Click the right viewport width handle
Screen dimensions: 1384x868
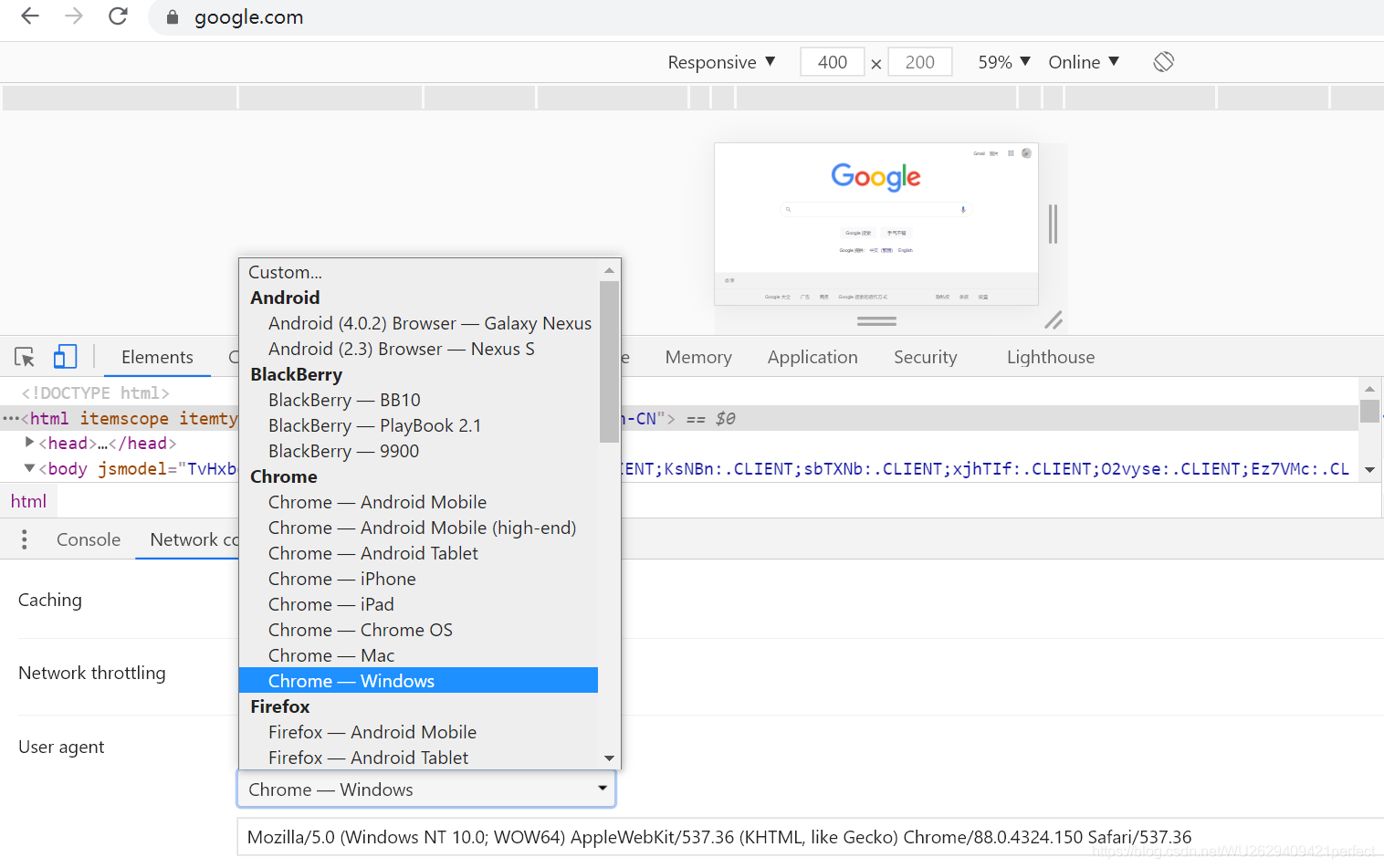(x=1053, y=224)
